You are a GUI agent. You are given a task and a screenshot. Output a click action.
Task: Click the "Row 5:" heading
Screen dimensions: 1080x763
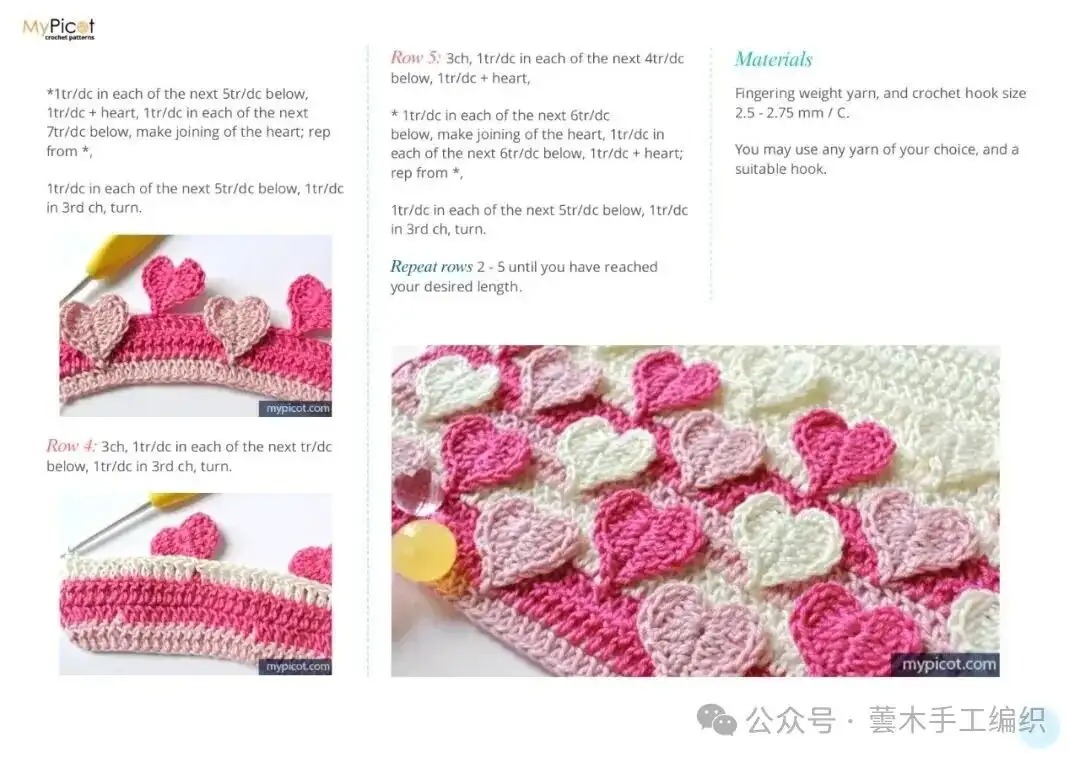pos(415,58)
